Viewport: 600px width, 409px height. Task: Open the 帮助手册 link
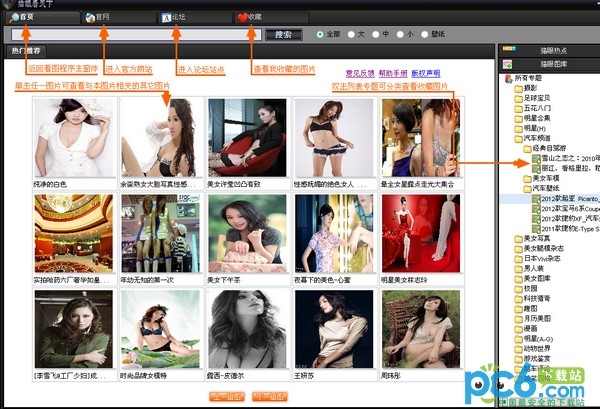click(x=393, y=73)
